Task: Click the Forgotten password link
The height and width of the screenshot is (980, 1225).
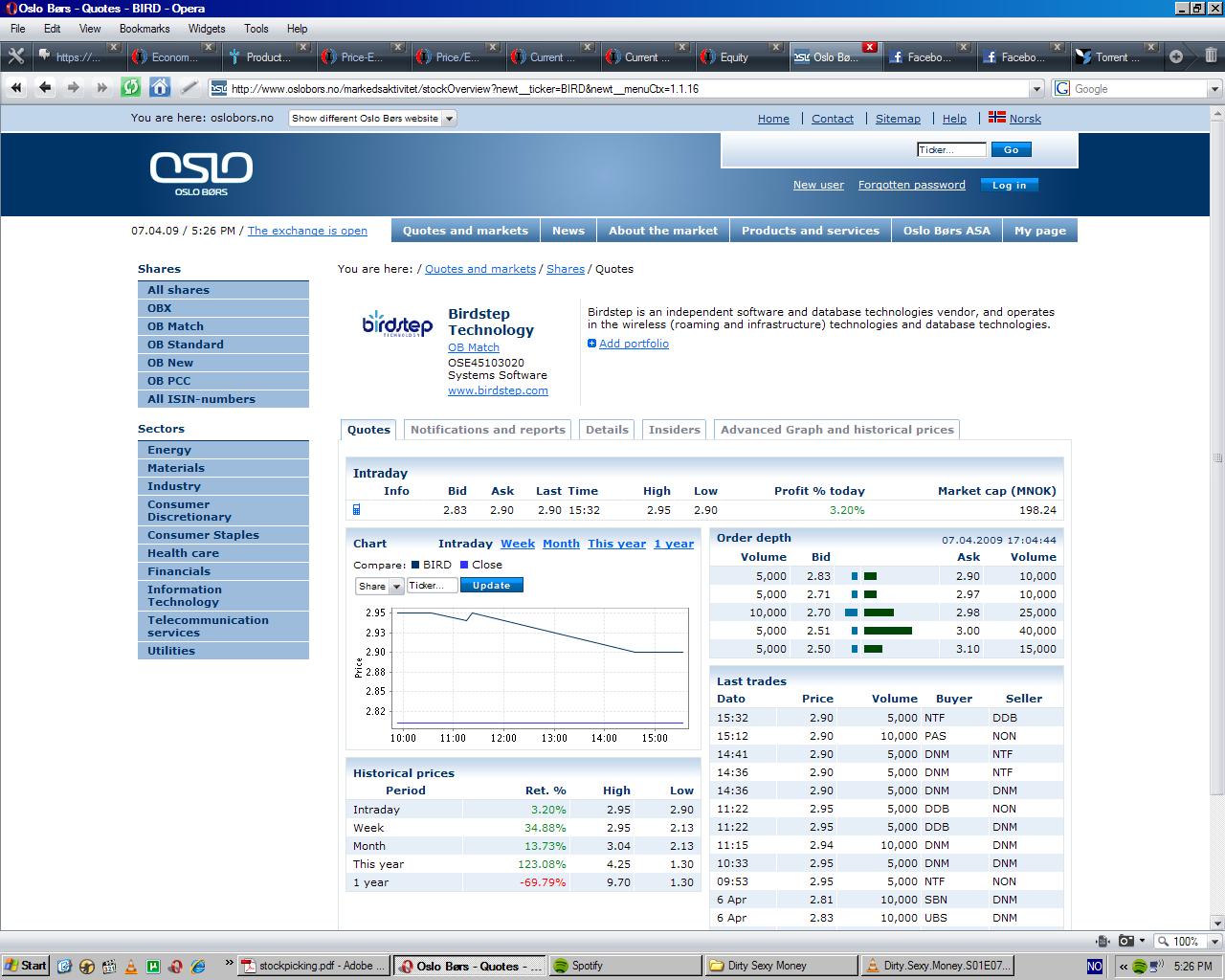Action: [912, 185]
